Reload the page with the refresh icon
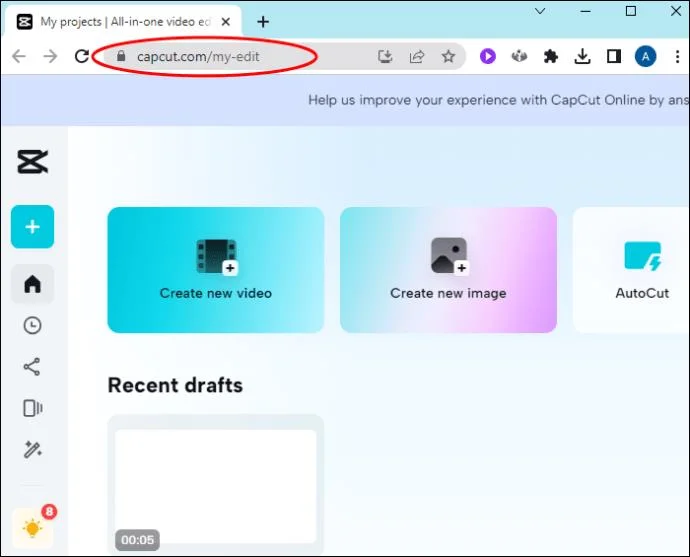The image size is (690, 557). [82, 56]
